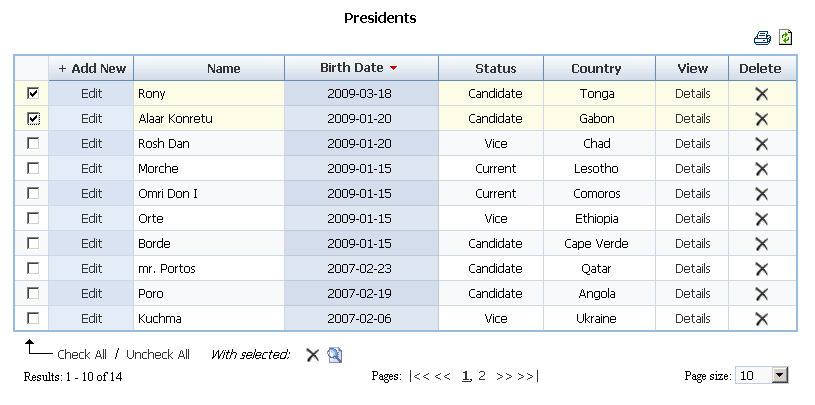Tick the checkbox for Morche
This screenshot has height=405, width=815.
tap(33, 168)
